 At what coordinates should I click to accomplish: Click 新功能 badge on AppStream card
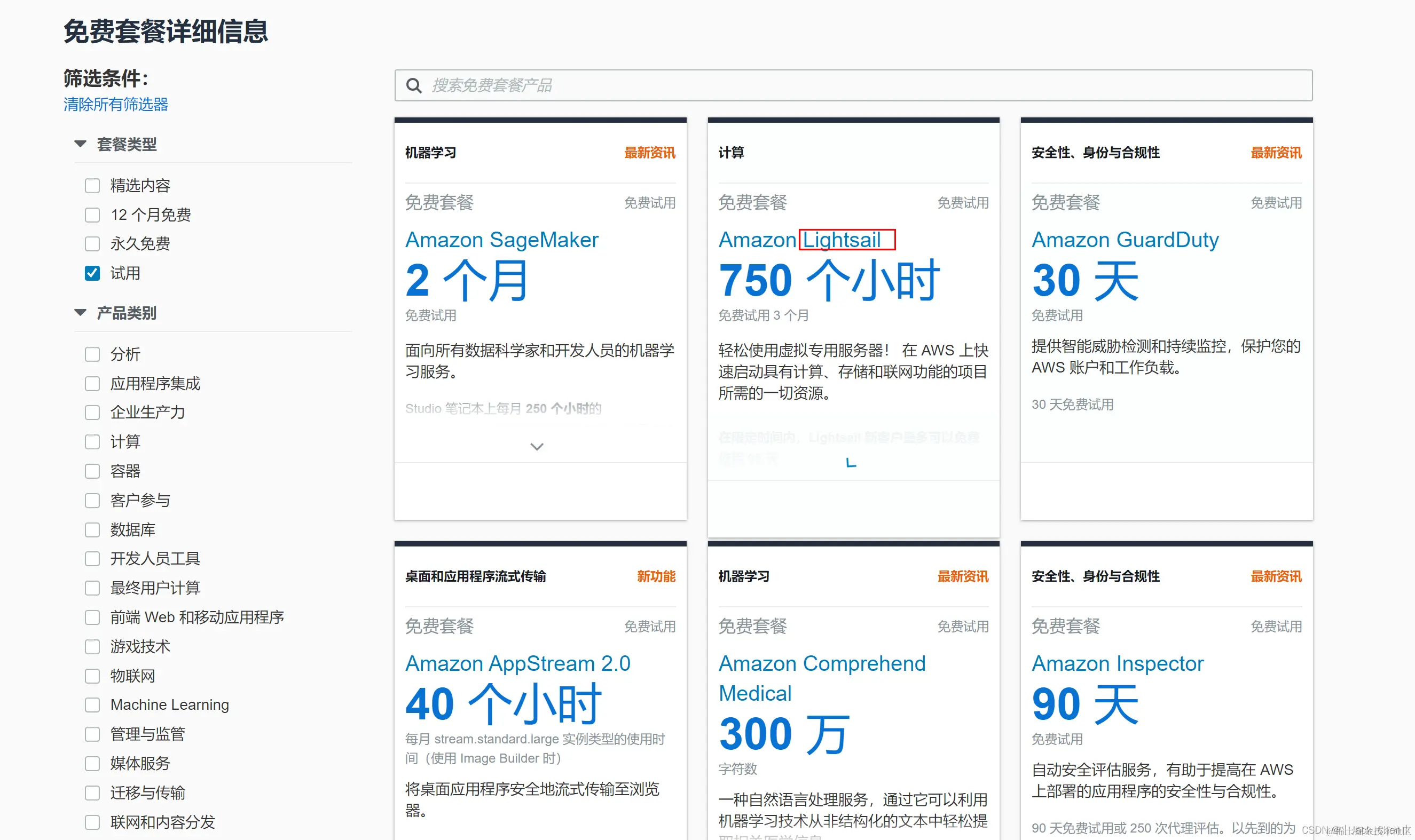tap(656, 577)
